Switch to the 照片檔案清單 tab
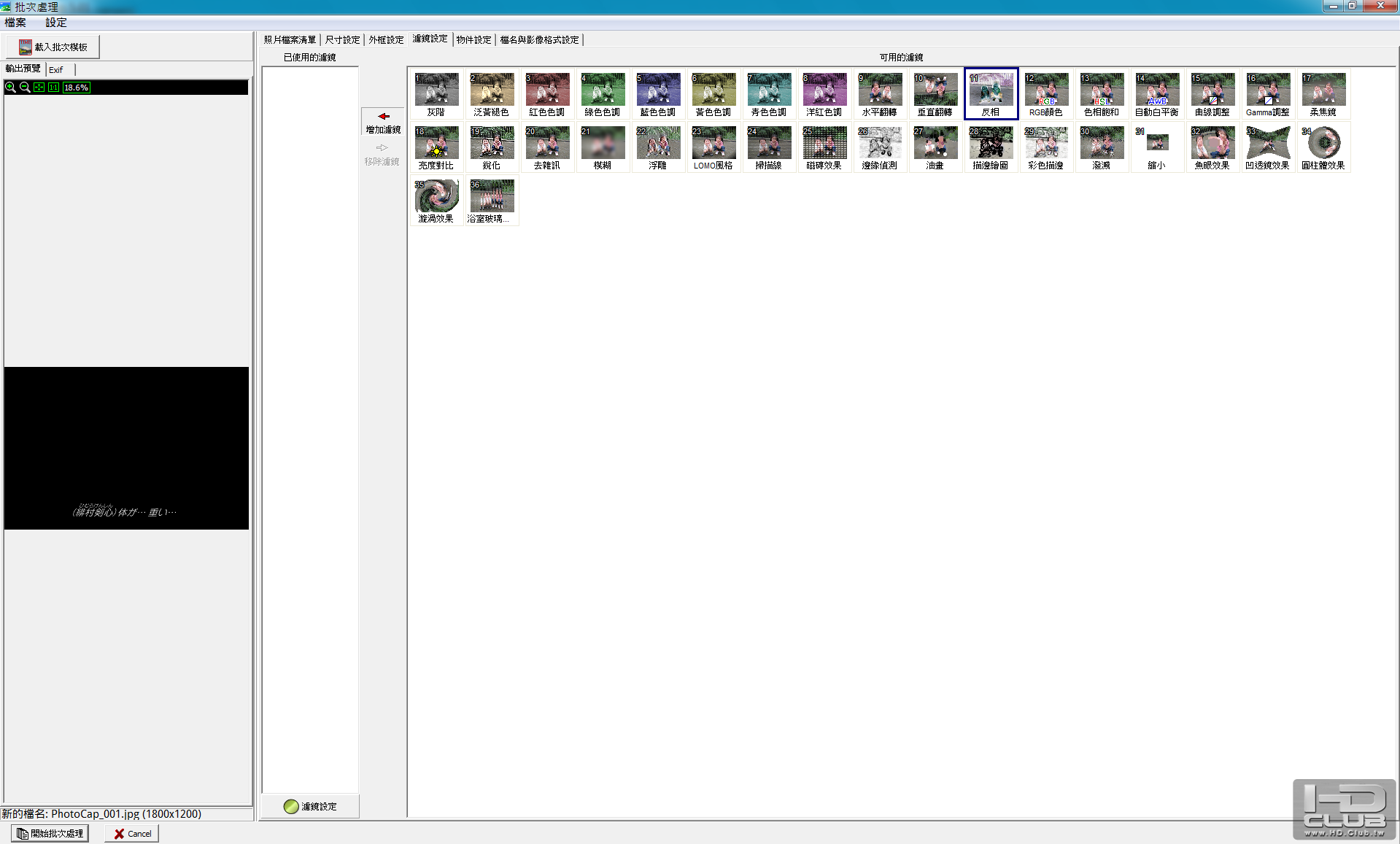Viewport: 1400px width, 844px height. (x=290, y=39)
